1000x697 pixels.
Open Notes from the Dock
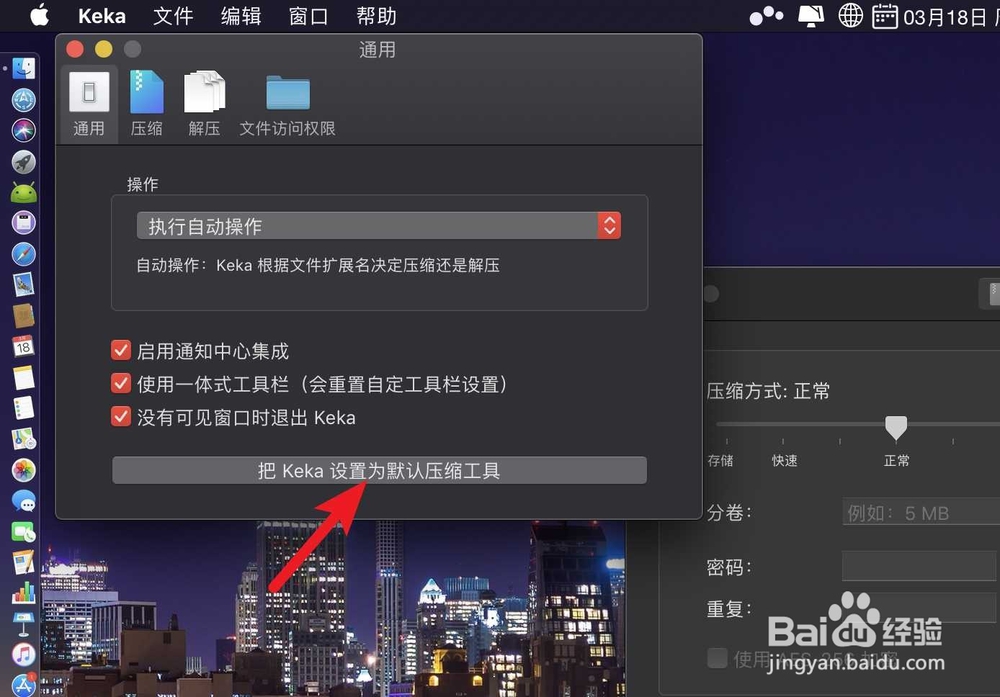pyautogui.click(x=24, y=378)
